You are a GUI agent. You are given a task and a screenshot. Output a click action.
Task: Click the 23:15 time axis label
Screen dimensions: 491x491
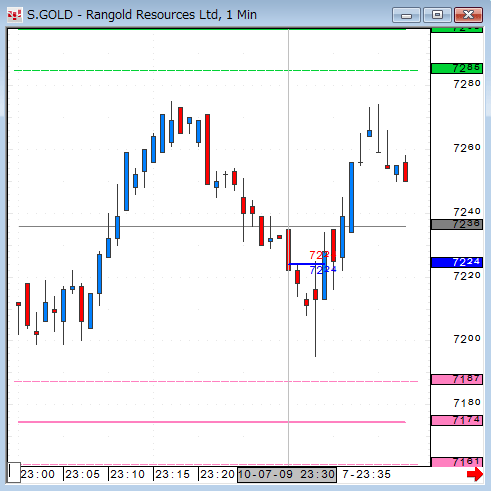pos(173,474)
